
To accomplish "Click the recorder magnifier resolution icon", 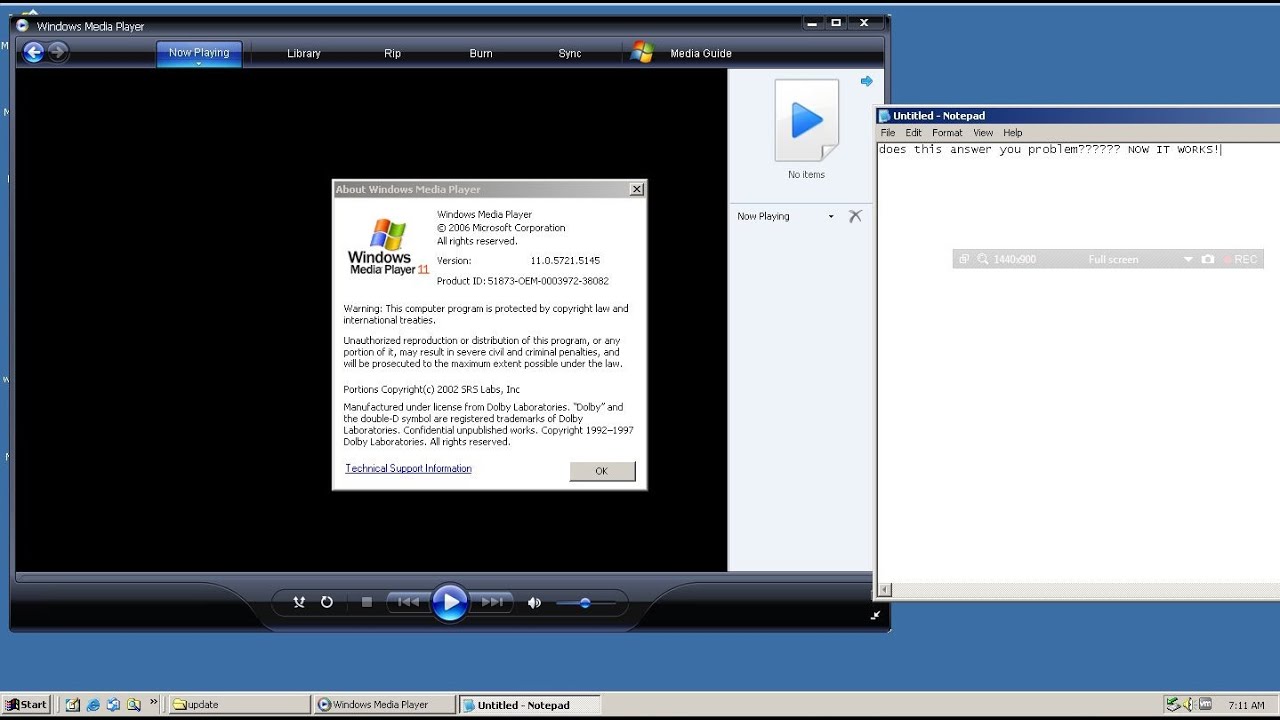I will point(983,259).
